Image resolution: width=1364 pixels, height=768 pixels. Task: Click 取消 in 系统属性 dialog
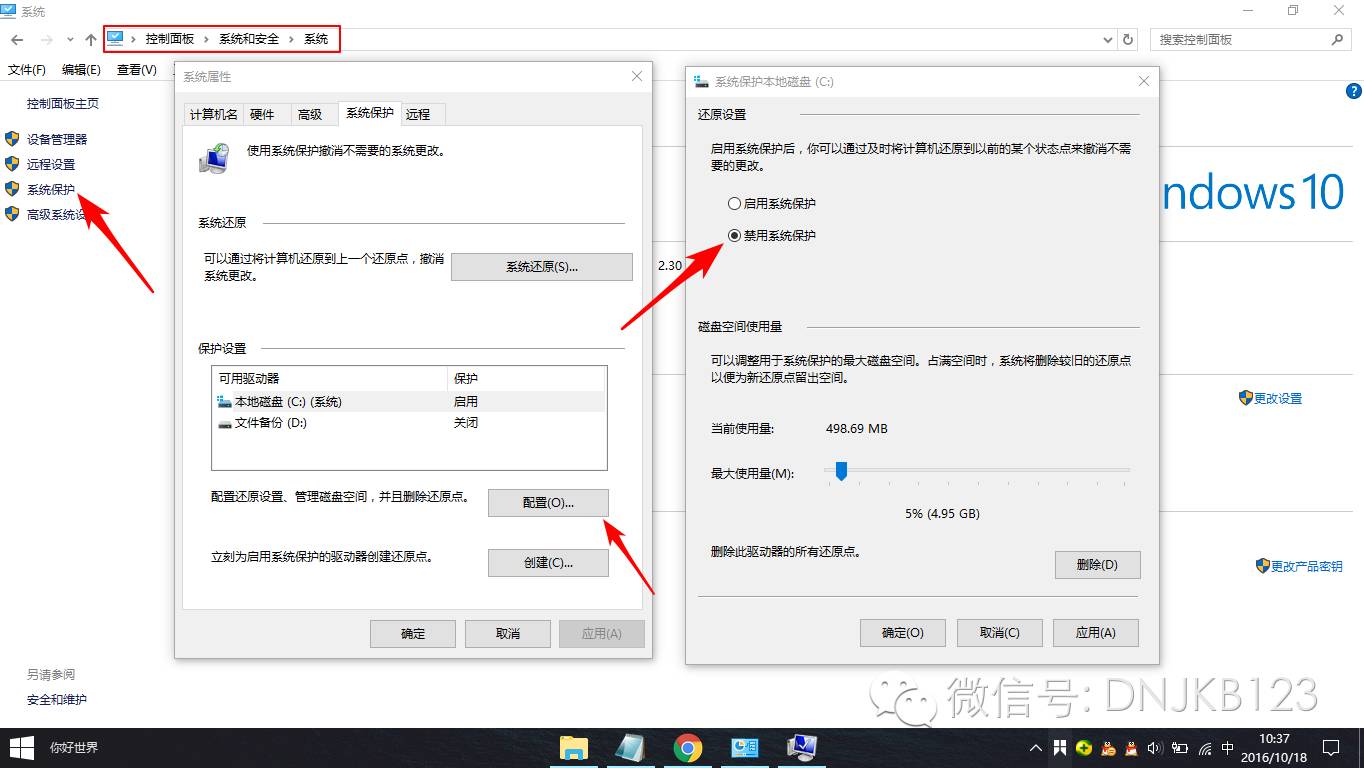tap(508, 634)
